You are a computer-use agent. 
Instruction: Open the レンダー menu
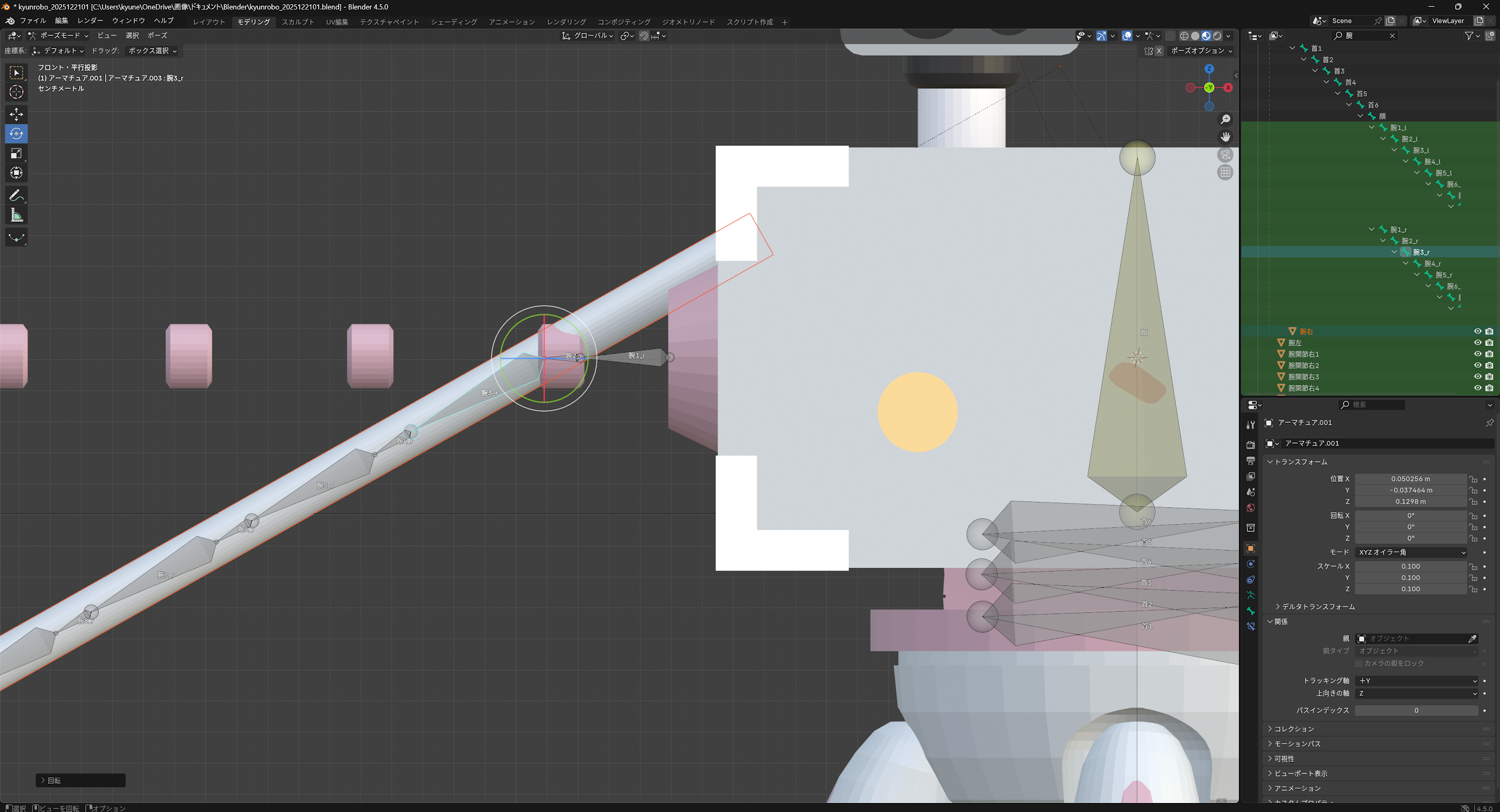pos(90,20)
